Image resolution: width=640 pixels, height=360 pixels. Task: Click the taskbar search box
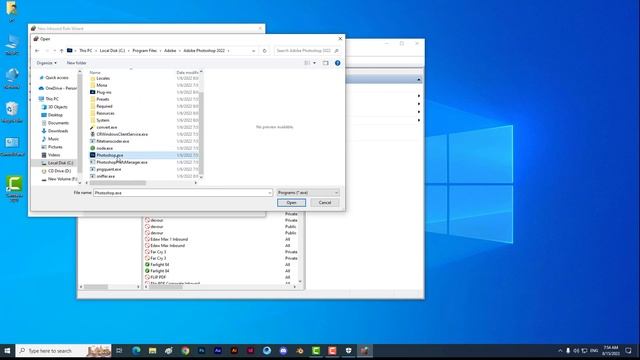pyautogui.click(x=63, y=351)
